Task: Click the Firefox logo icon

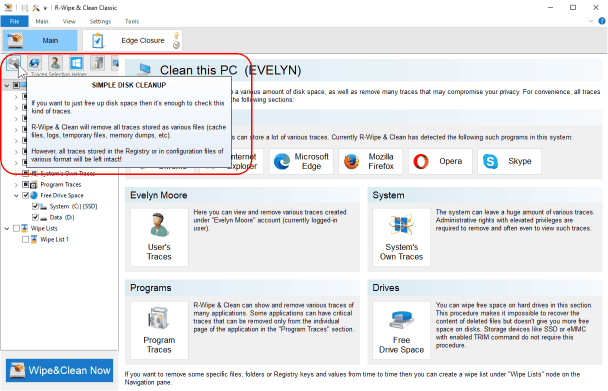Action: (351, 161)
